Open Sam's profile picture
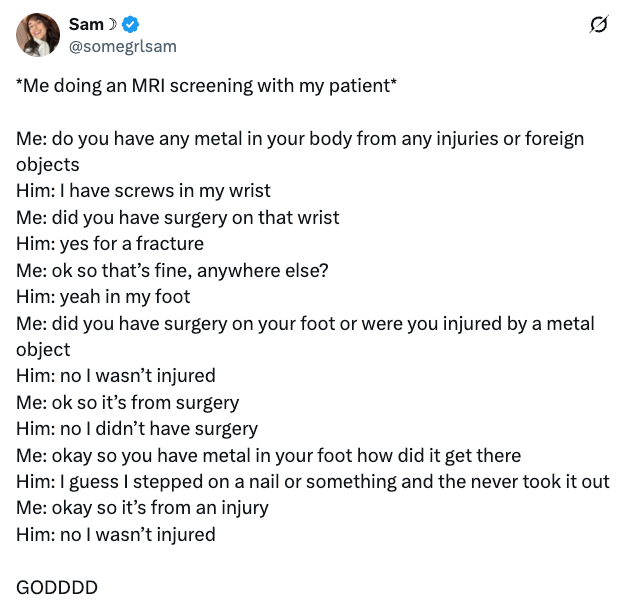The height and width of the screenshot is (613, 619). tap(37, 35)
